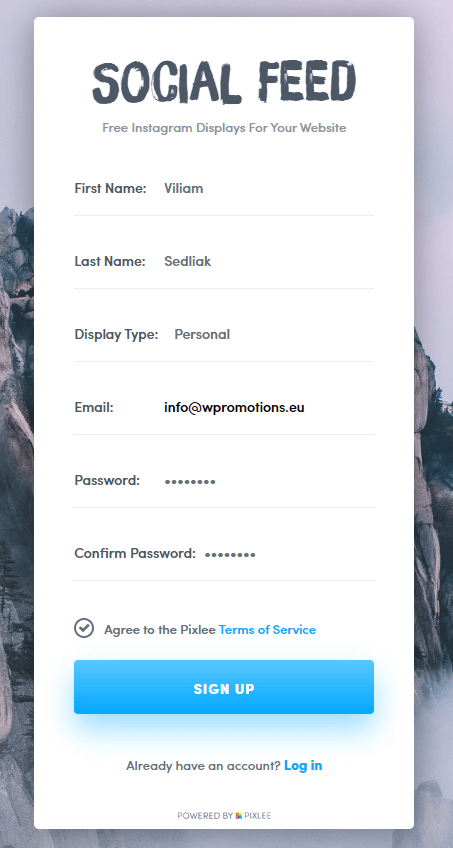This screenshot has width=453, height=848.
Task: Click into the Confirm Password field dots
Action: click(289, 554)
